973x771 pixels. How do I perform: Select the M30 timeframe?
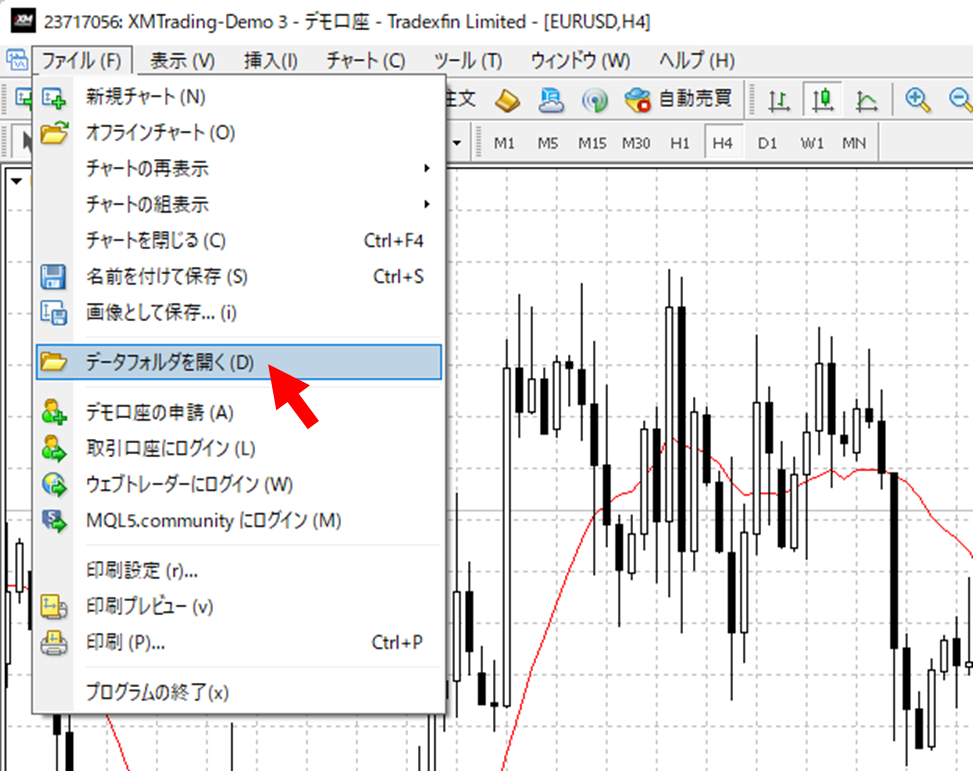[x=636, y=143]
